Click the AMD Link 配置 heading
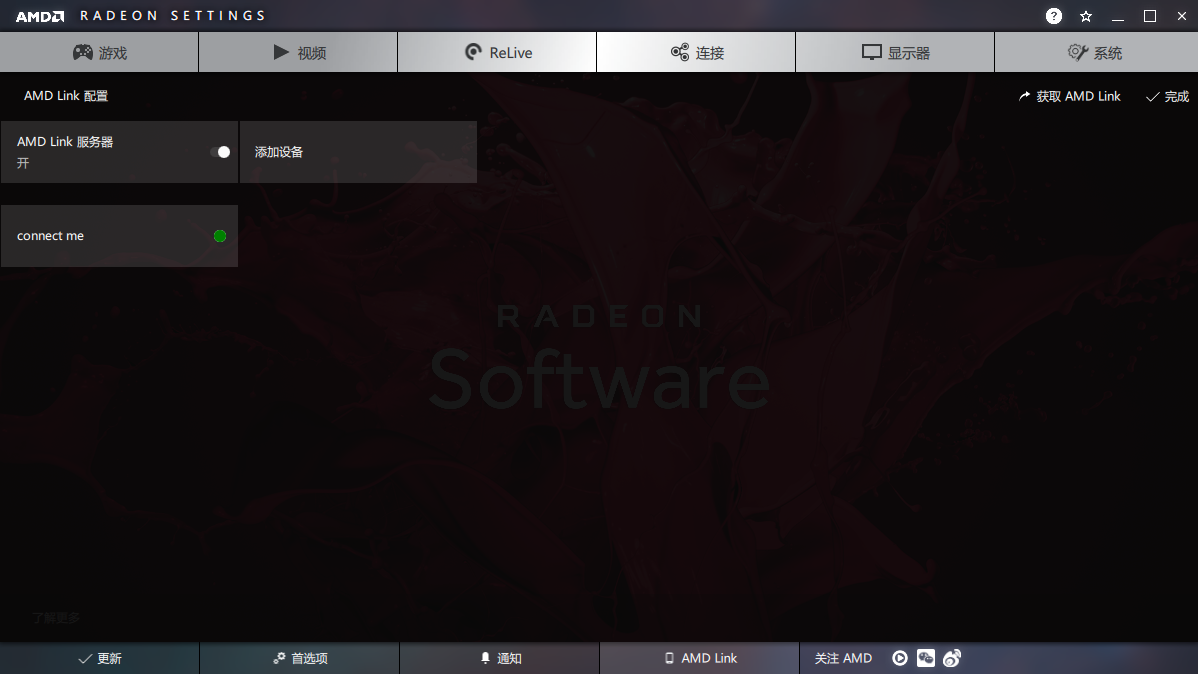This screenshot has height=674, width=1198. 66,96
